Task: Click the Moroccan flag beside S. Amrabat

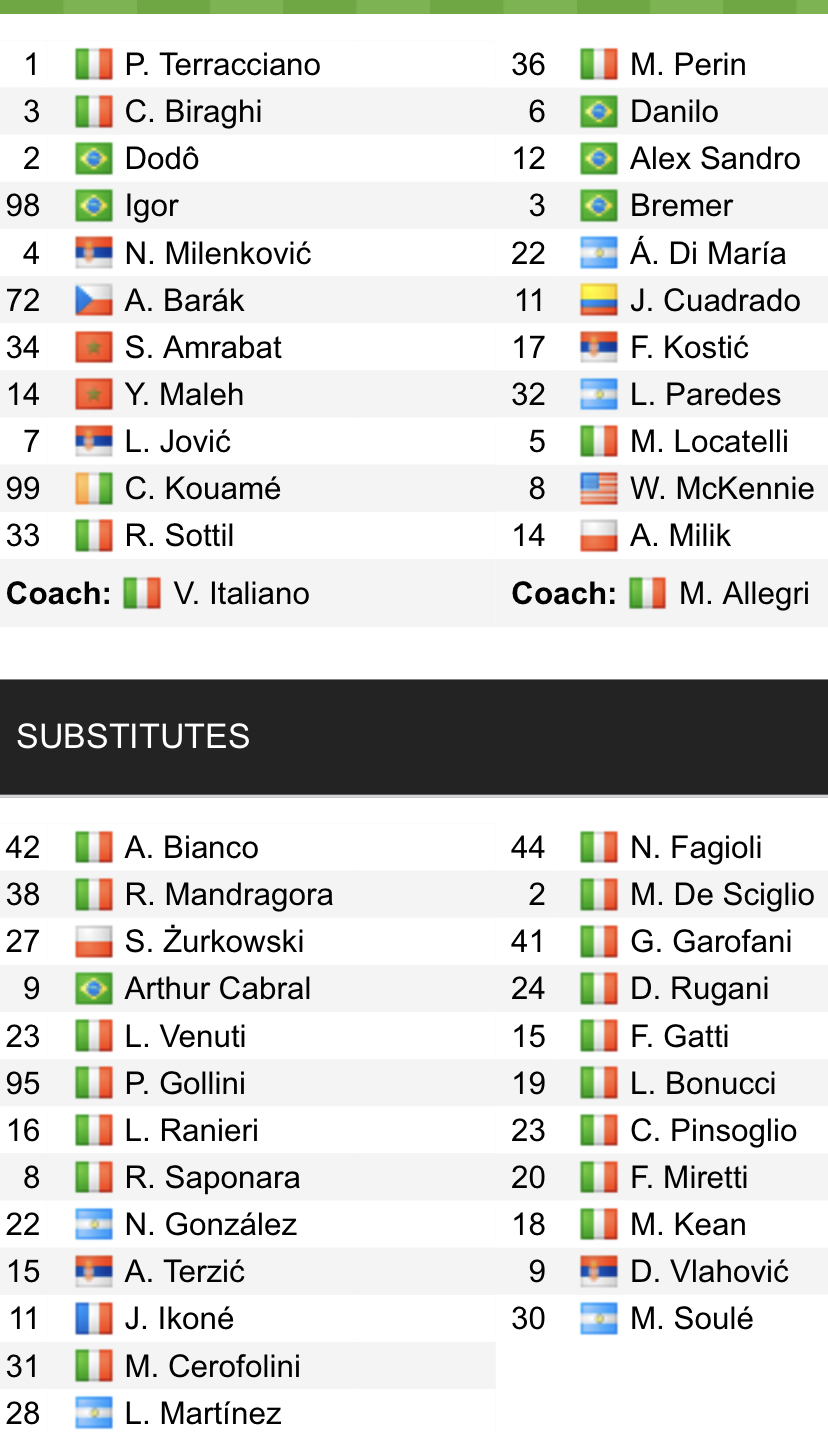Action: point(93,347)
